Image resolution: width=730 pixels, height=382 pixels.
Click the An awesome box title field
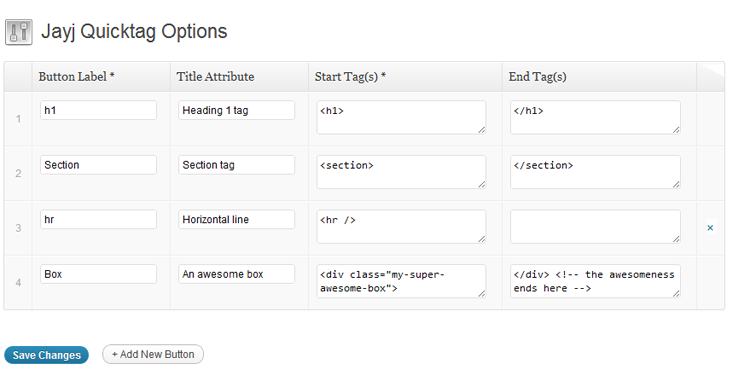pos(237,274)
